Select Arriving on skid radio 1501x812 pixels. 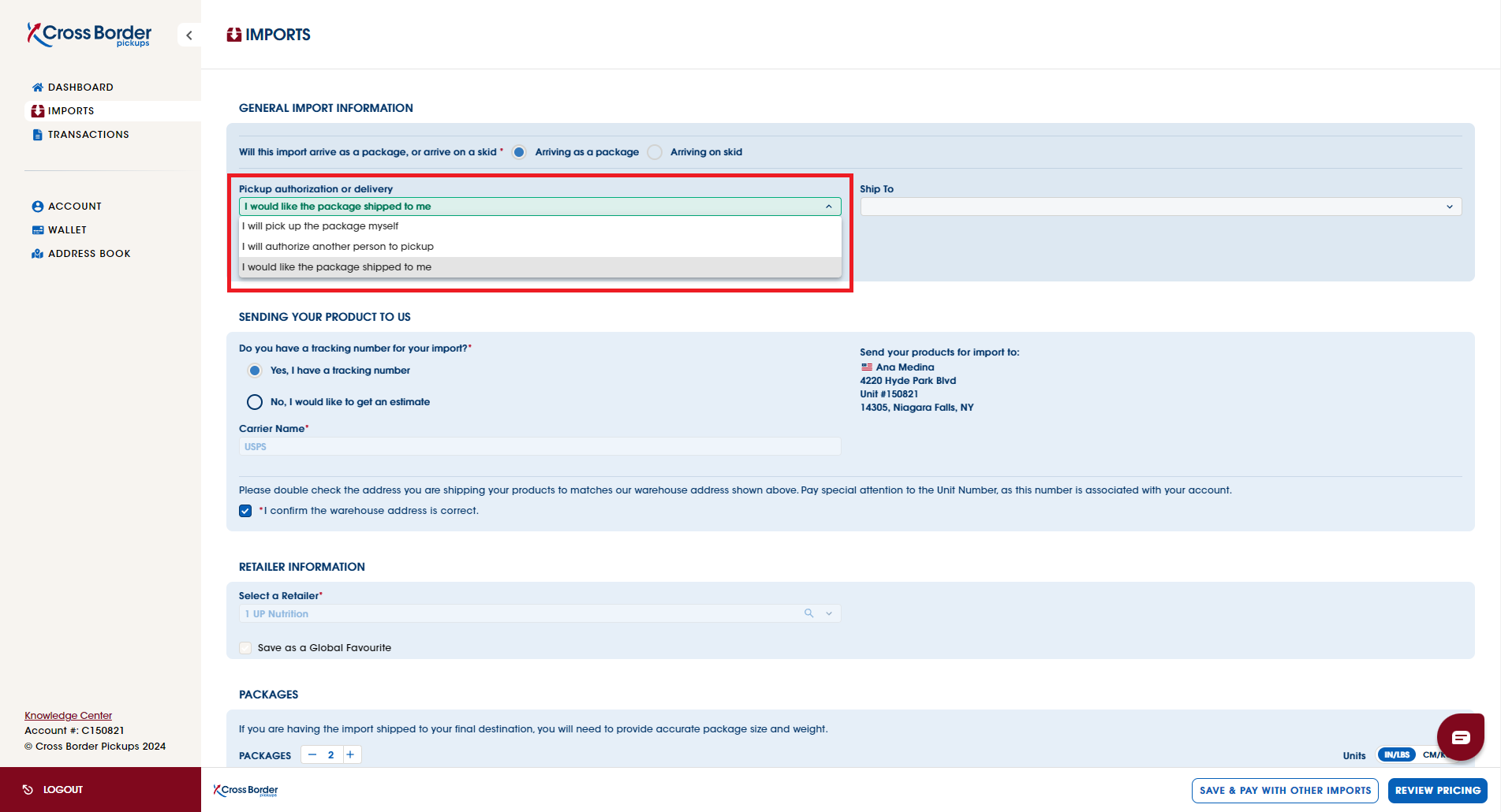click(x=655, y=152)
